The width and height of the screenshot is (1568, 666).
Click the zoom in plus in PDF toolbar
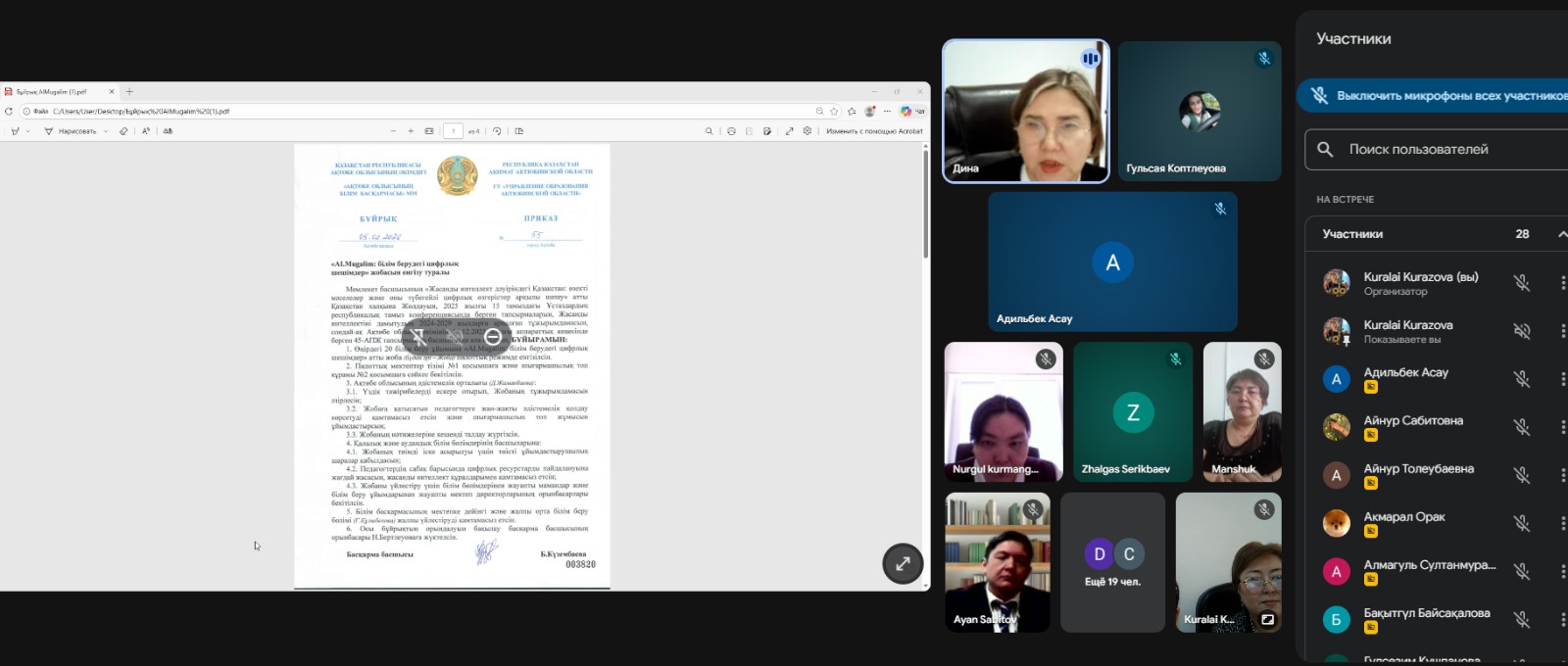pyautogui.click(x=411, y=131)
